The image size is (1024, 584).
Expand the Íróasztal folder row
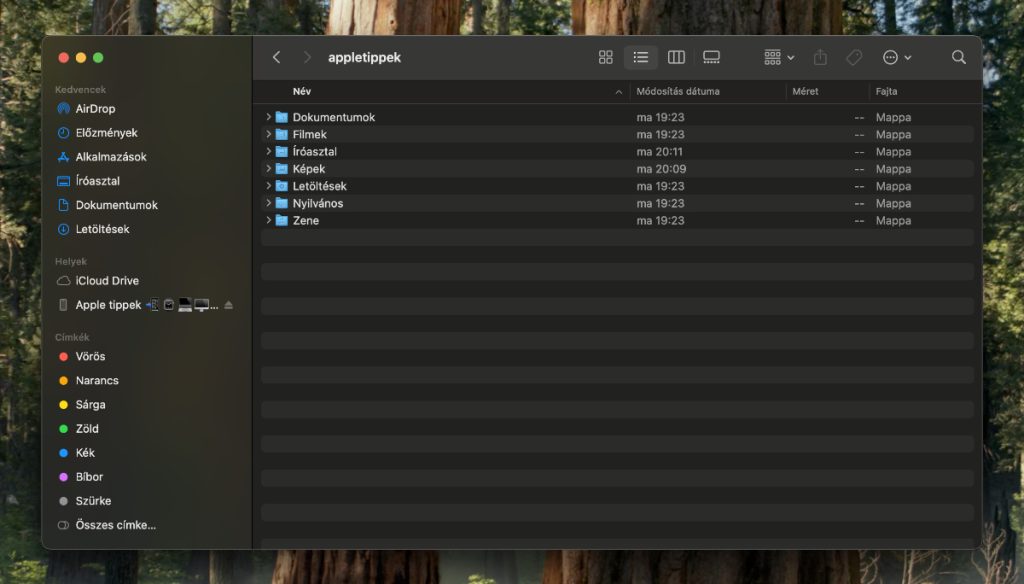[268, 152]
